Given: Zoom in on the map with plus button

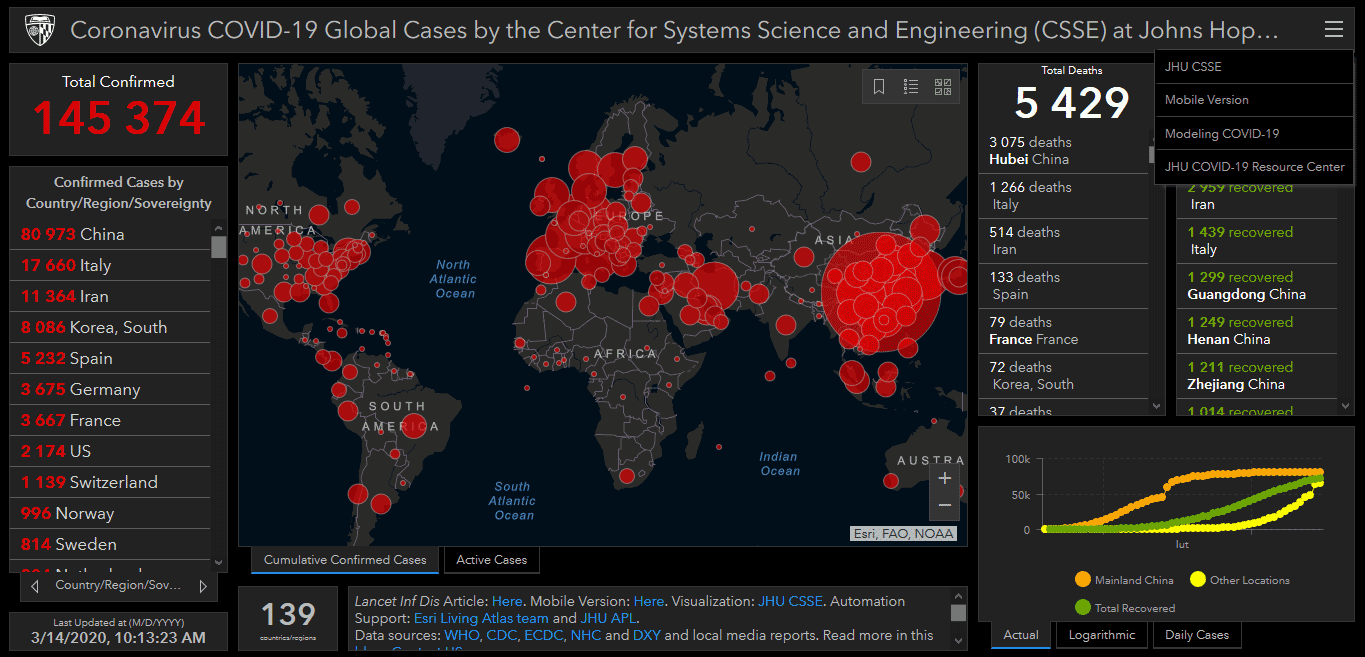Looking at the screenshot, I should [x=945, y=478].
